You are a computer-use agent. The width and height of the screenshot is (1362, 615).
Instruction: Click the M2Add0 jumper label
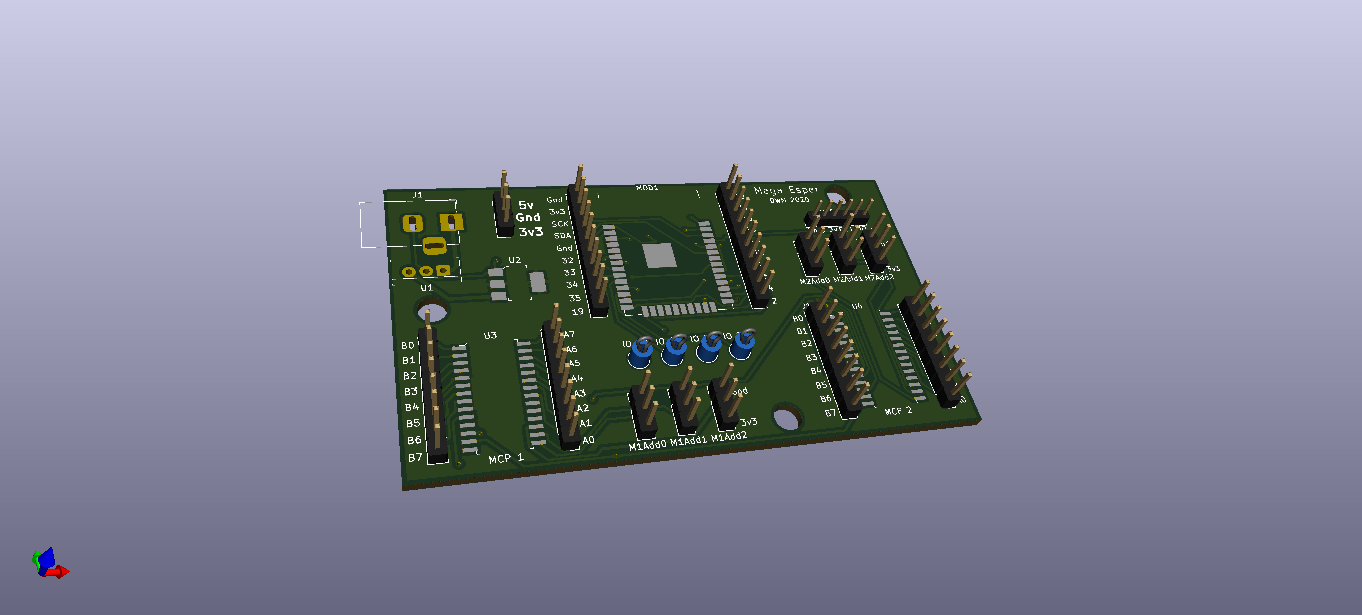pyautogui.click(x=815, y=281)
